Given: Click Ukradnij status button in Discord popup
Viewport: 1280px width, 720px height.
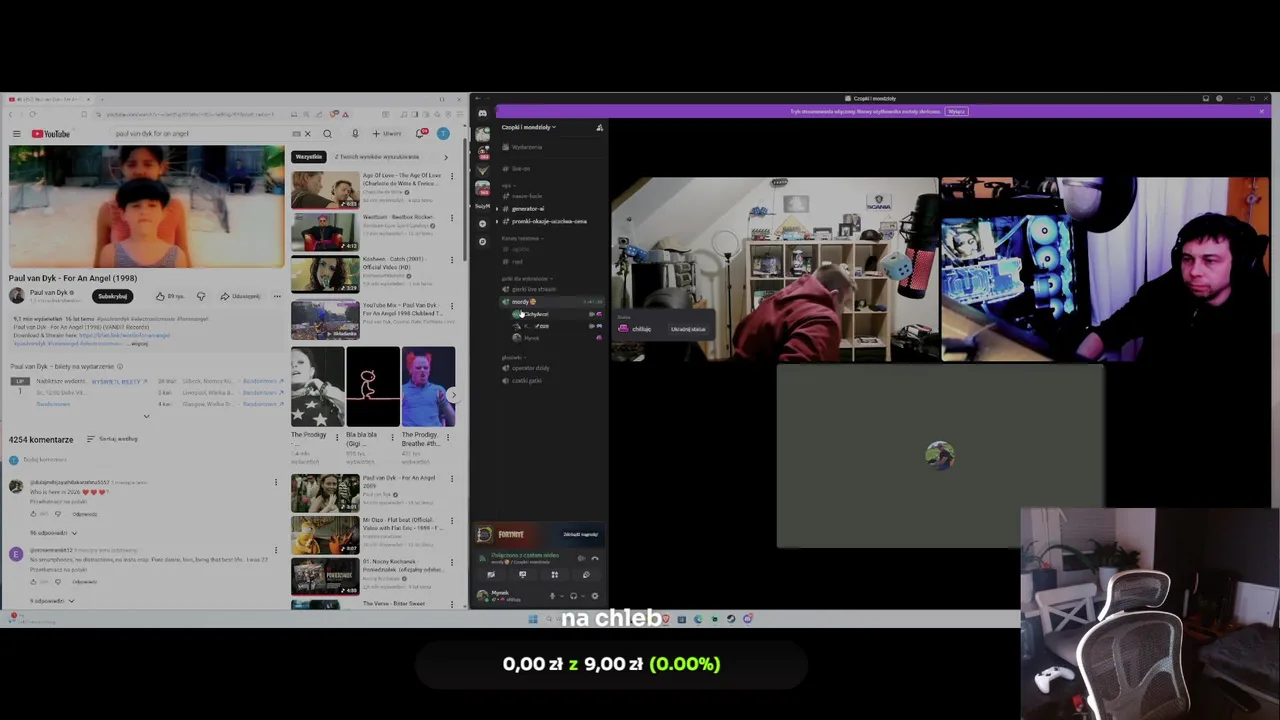Looking at the screenshot, I should click(x=687, y=329).
